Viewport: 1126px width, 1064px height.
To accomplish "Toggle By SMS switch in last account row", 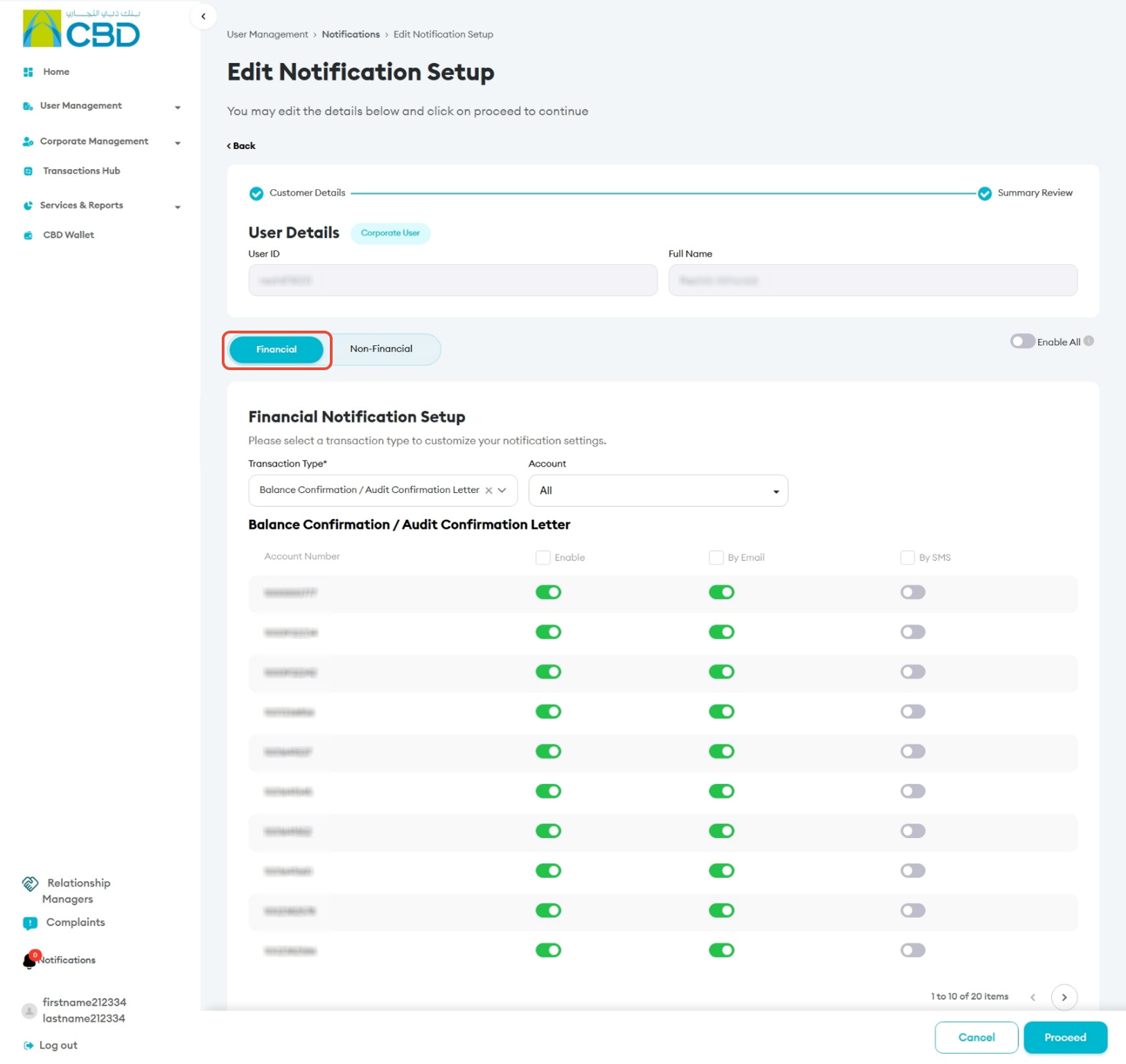I will pyautogui.click(x=913, y=950).
